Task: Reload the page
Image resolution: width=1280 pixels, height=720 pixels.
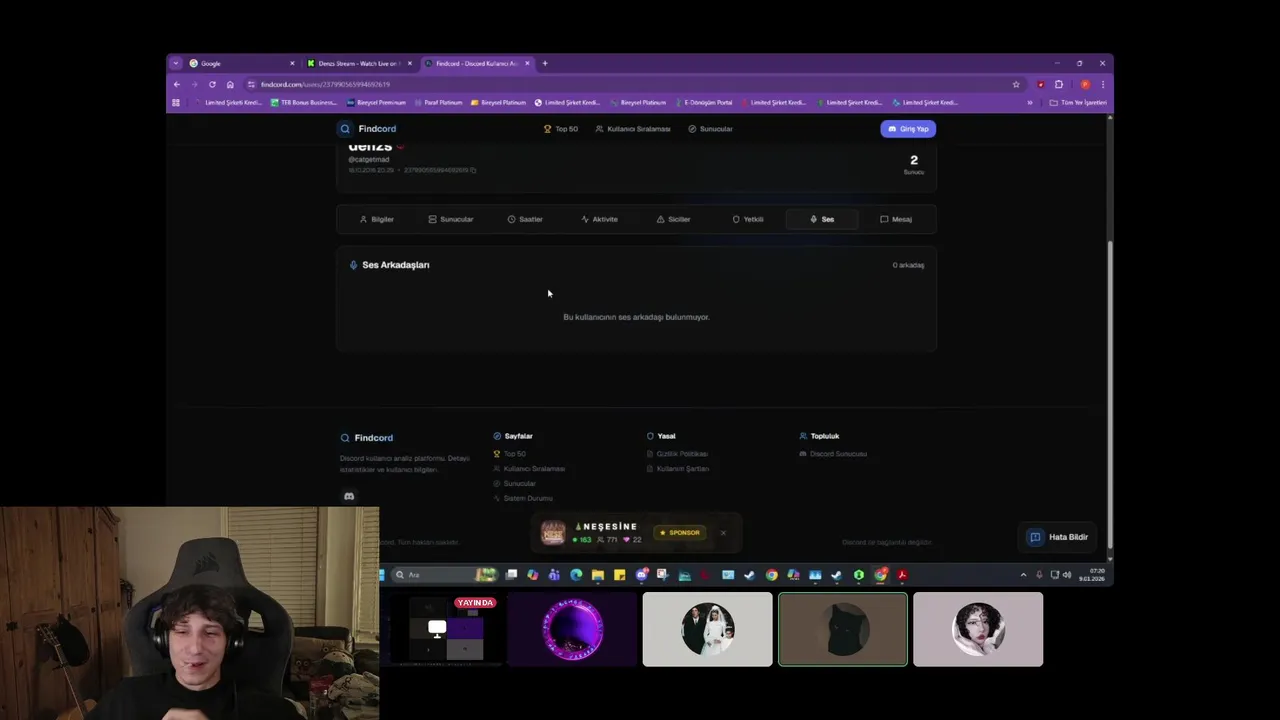Action: (x=212, y=84)
